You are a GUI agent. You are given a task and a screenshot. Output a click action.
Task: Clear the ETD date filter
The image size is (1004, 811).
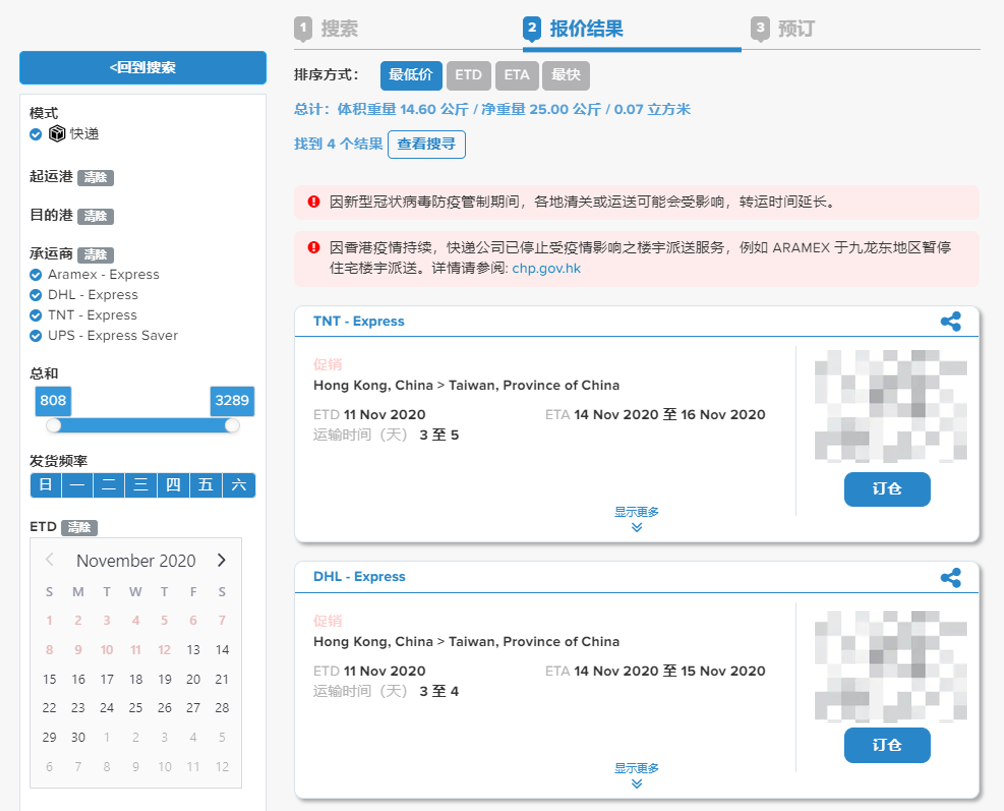[79, 527]
